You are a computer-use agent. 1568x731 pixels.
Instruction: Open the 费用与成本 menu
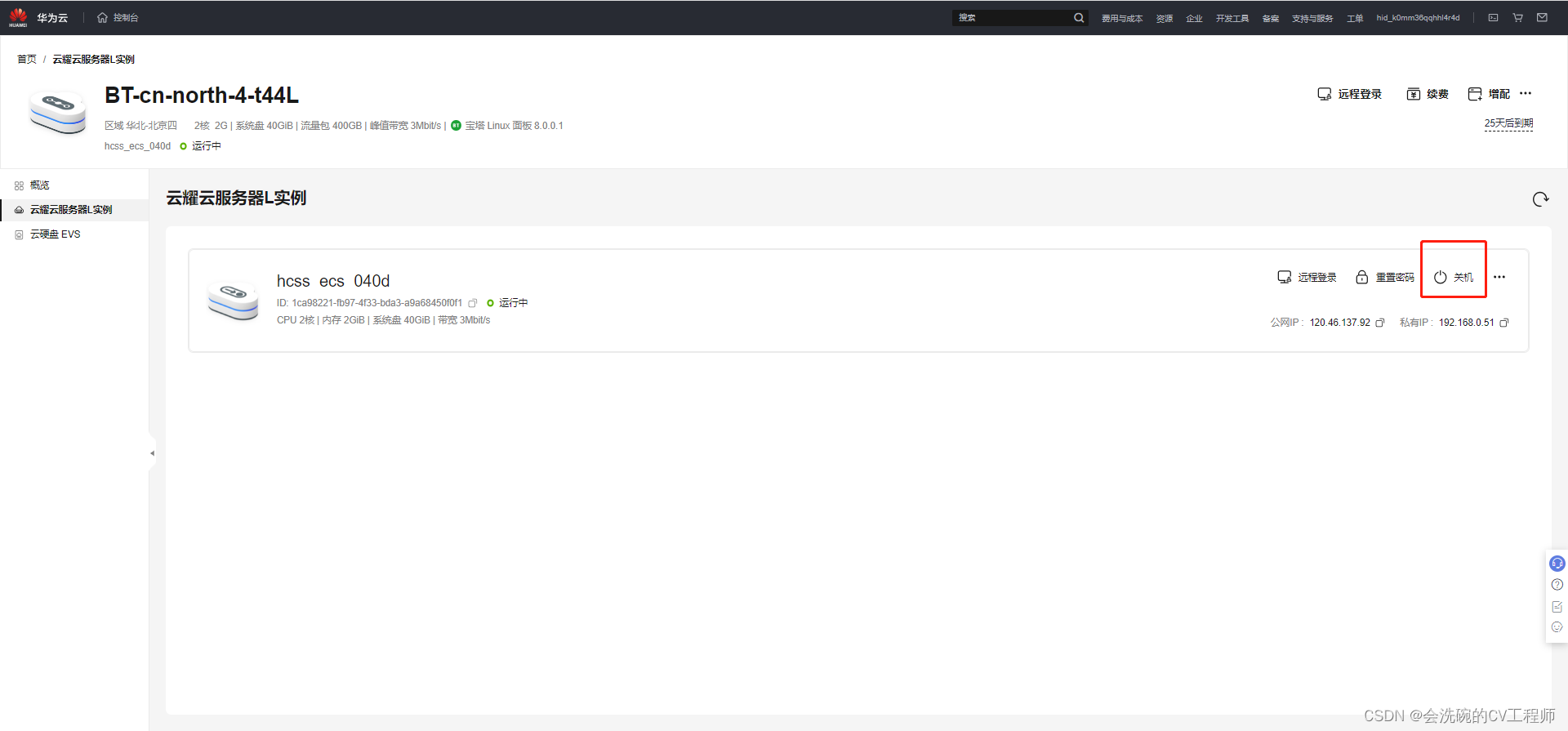click(1122, 18)
